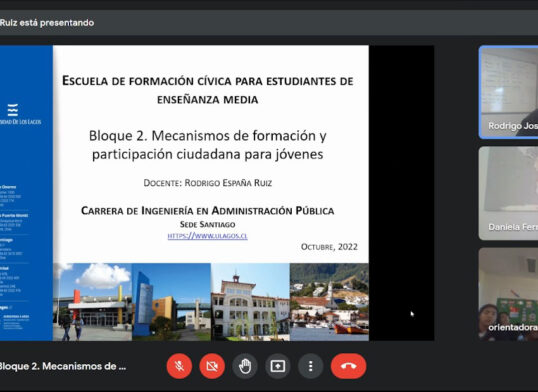
Task: Unmute the microphone button
Action: pos(179,366)
